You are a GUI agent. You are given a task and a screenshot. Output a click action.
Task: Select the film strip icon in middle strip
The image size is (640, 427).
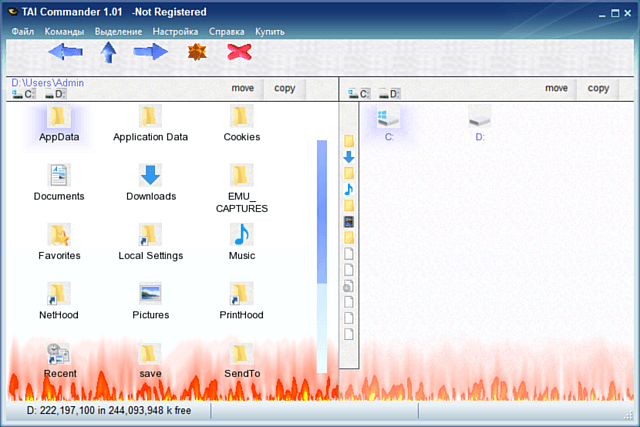349,221
